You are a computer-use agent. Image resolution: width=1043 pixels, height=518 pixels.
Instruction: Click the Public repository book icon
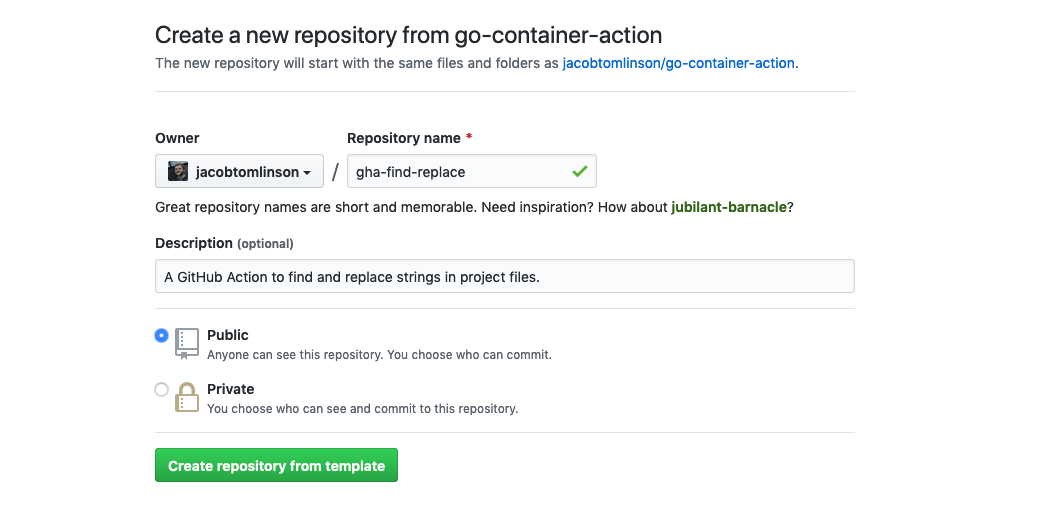click(x=187, y=343)
